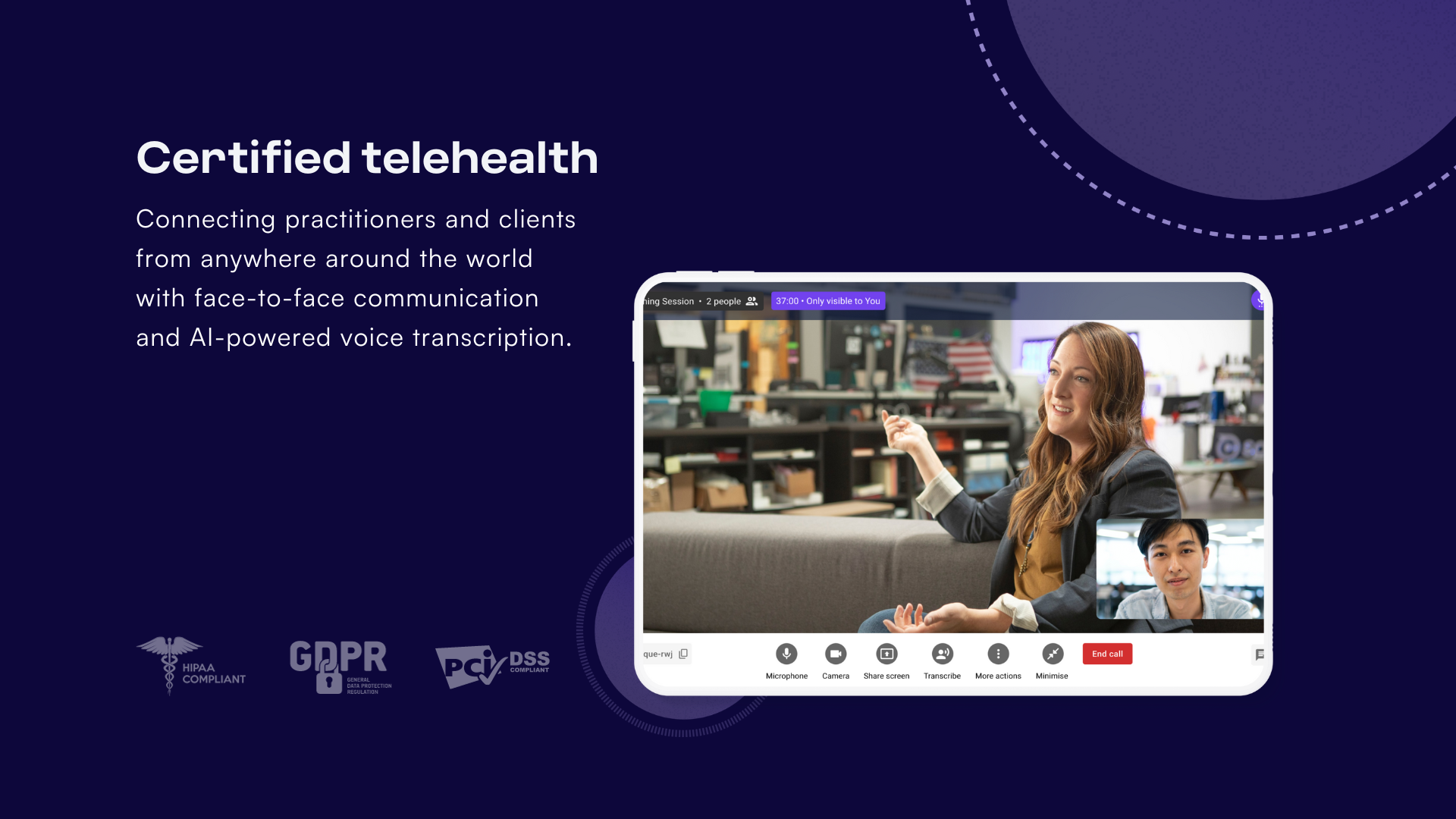The width and height of the screenshot is (1456, 819).
Task: Expand the More actions dropdown menu
Action: click(x=998, y=654)
